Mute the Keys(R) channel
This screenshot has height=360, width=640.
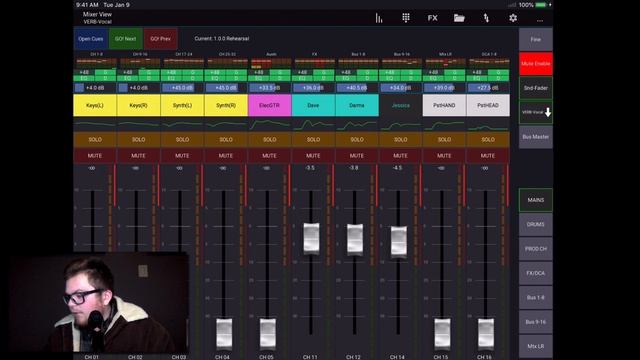click(138, 156)
